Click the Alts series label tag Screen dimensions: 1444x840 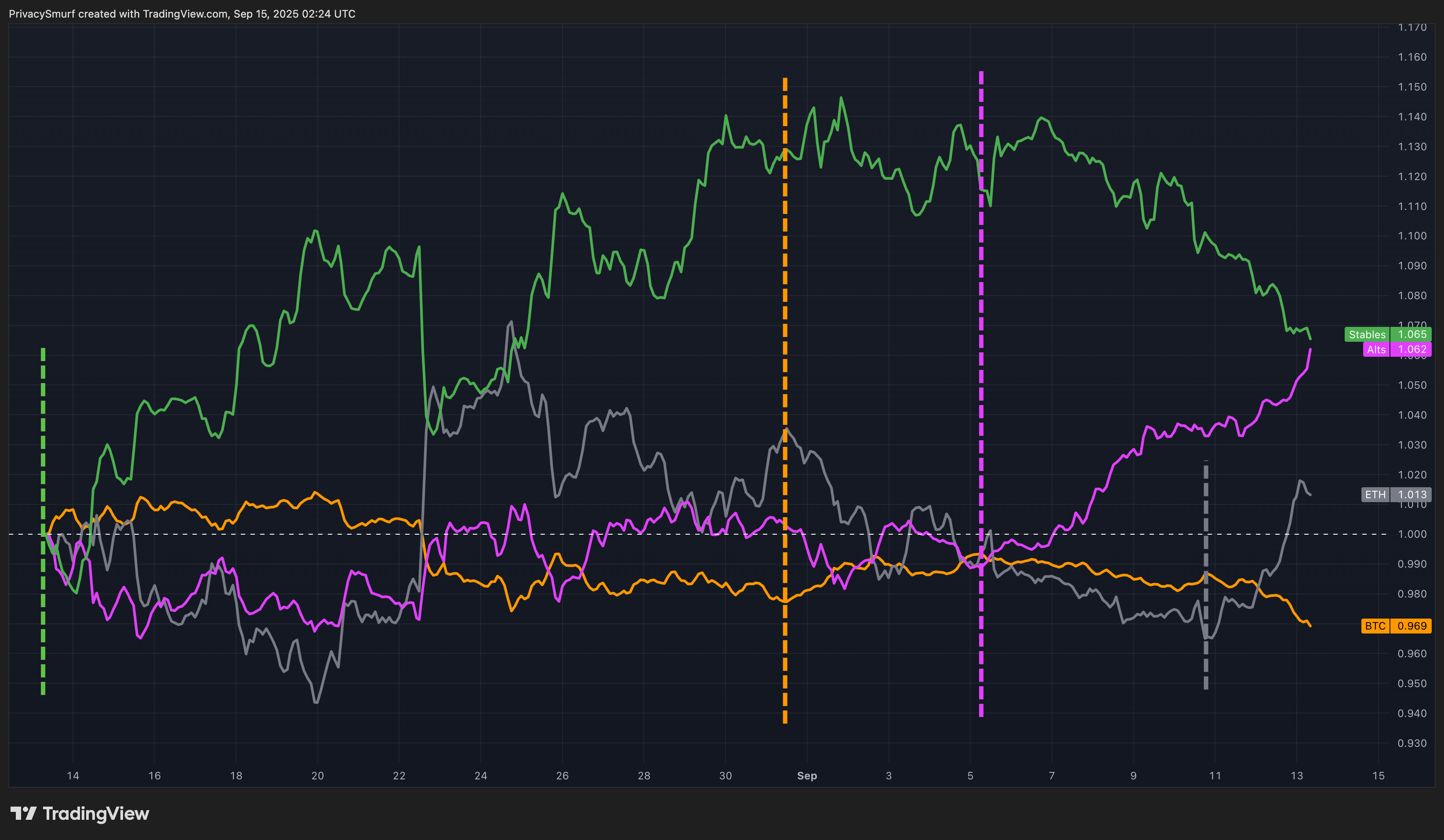tap(1376, 350)
